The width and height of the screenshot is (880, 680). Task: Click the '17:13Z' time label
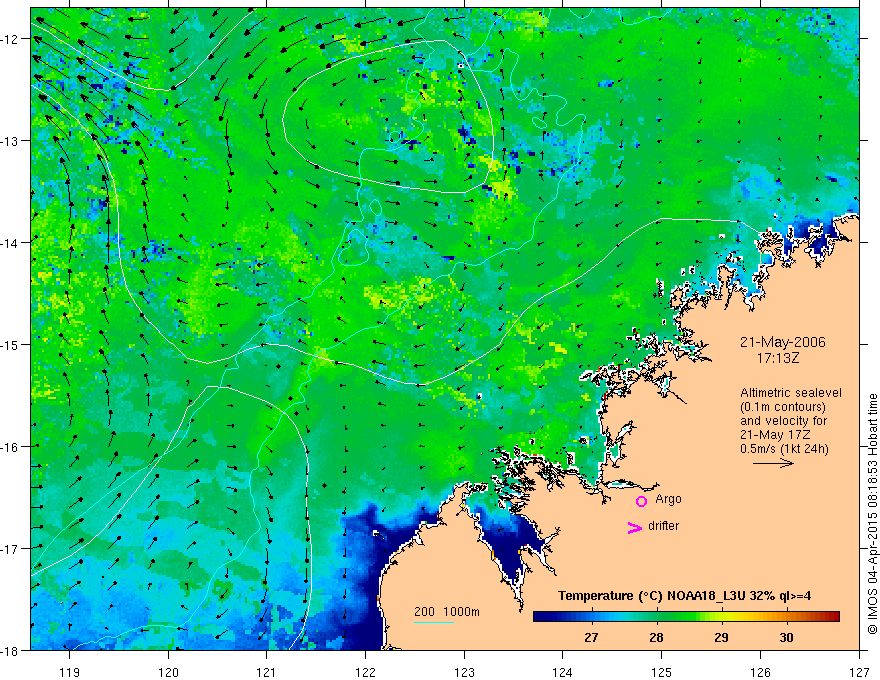pos(777,357)
